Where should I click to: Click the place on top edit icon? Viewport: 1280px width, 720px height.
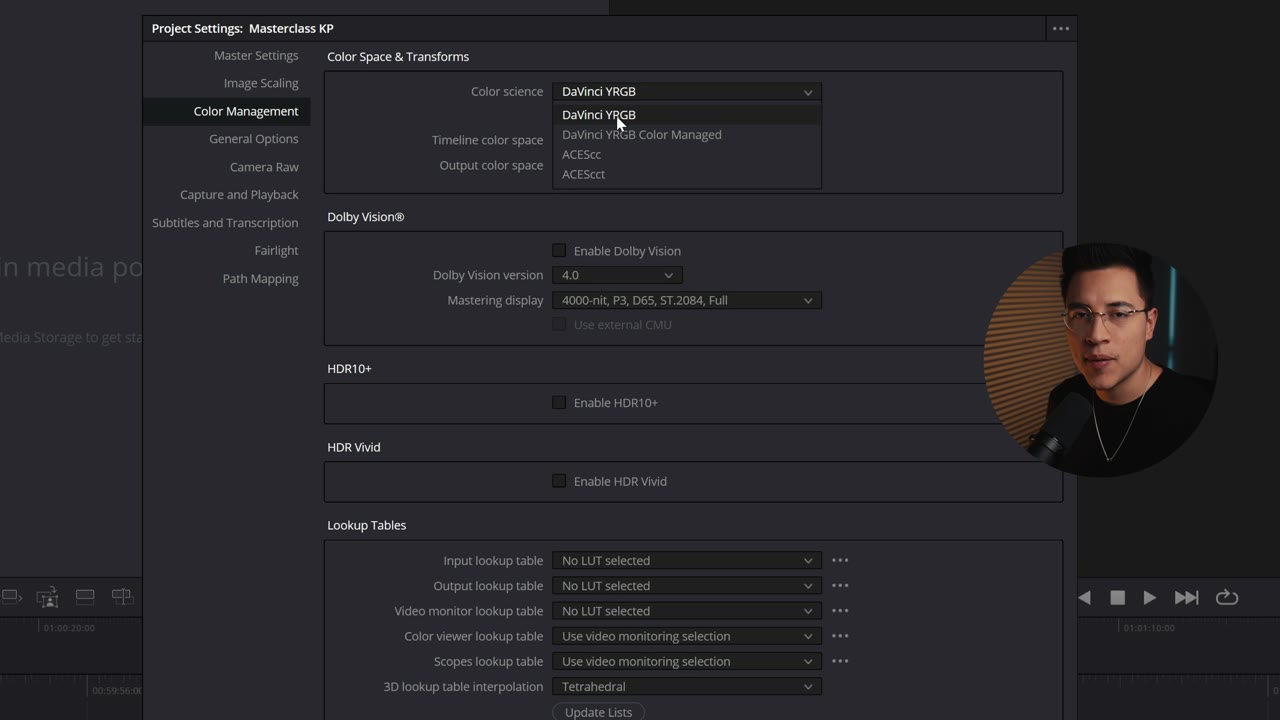pyautogui.click(x=85, y=597)
